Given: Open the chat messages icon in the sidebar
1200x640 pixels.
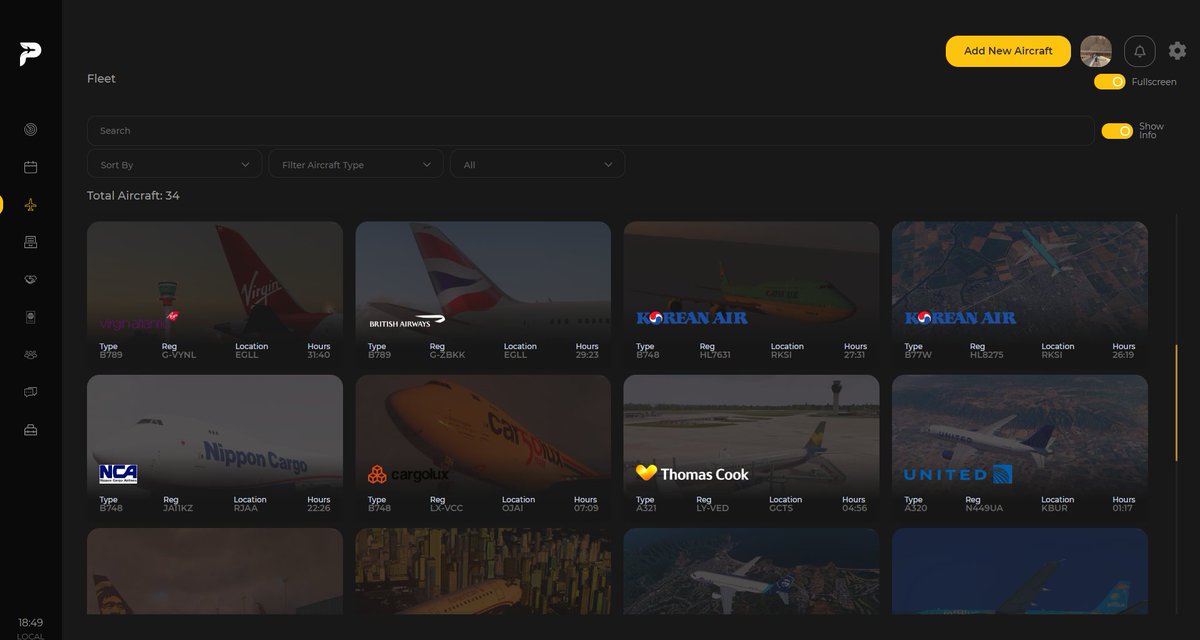Looking at the screenshot, I should 30,391.
